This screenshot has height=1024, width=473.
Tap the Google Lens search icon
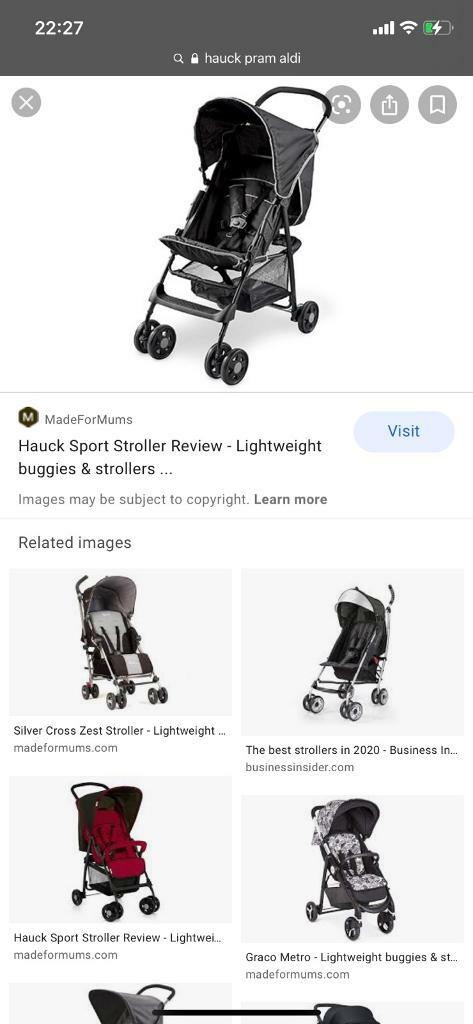(x=342, y=104)
